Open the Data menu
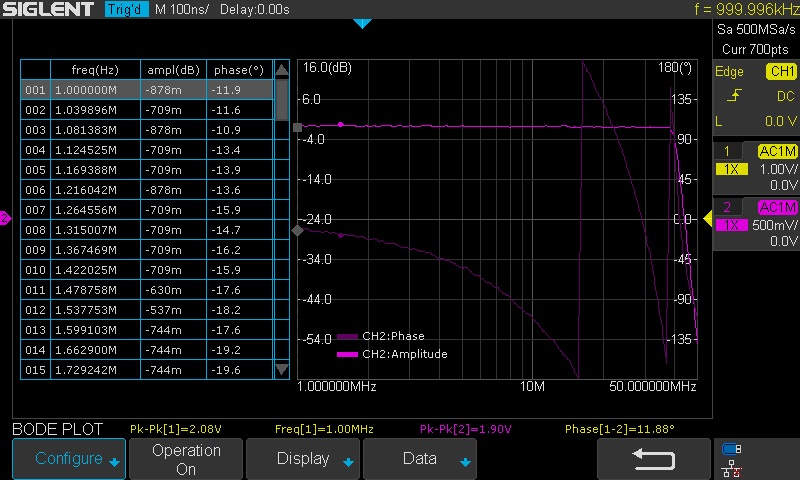Viewport: 800px width, 480px height. (x=420, y=459)
